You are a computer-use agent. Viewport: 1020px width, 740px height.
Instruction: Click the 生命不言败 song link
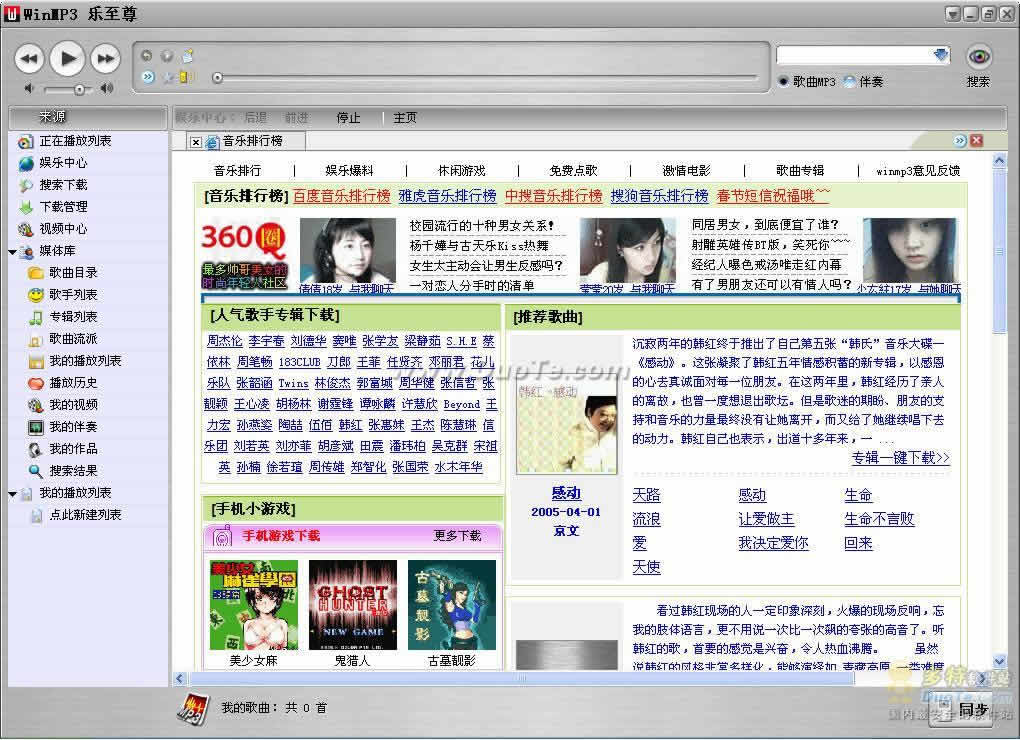(879, 519)
